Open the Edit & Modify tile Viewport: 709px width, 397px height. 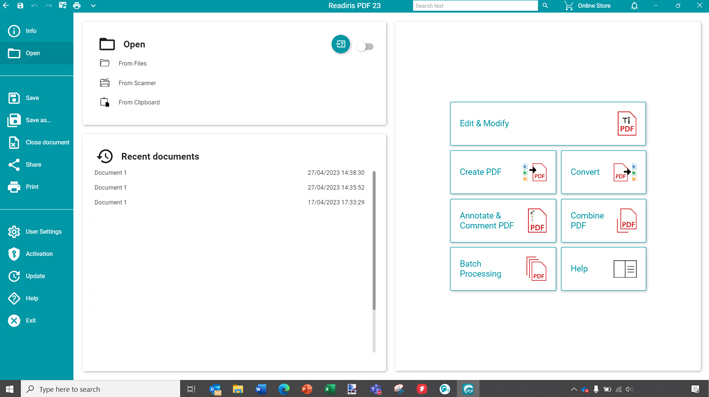[548, 123]
